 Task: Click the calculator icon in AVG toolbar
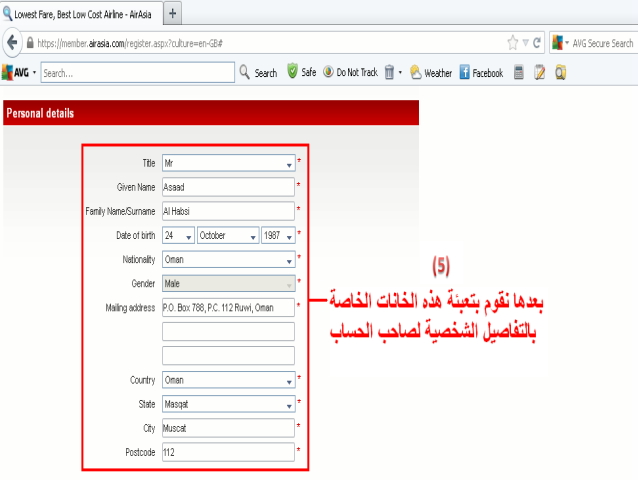click(519, 73)
